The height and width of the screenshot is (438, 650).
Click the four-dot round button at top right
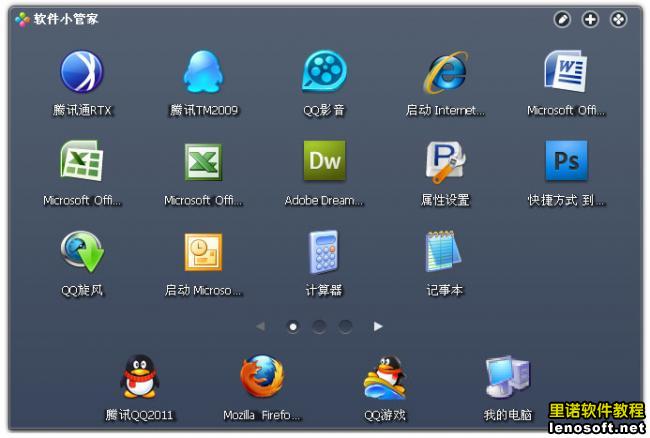point(618,19)
